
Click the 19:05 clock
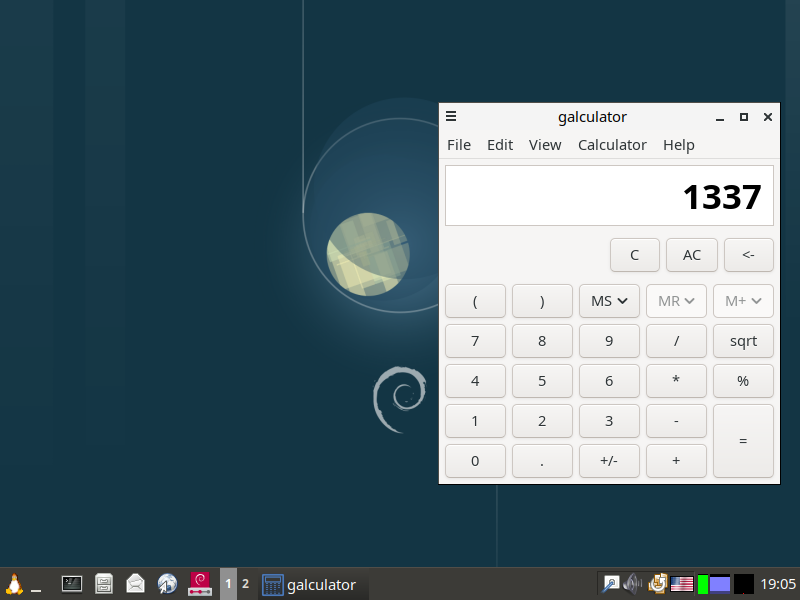tap(778, 584)
